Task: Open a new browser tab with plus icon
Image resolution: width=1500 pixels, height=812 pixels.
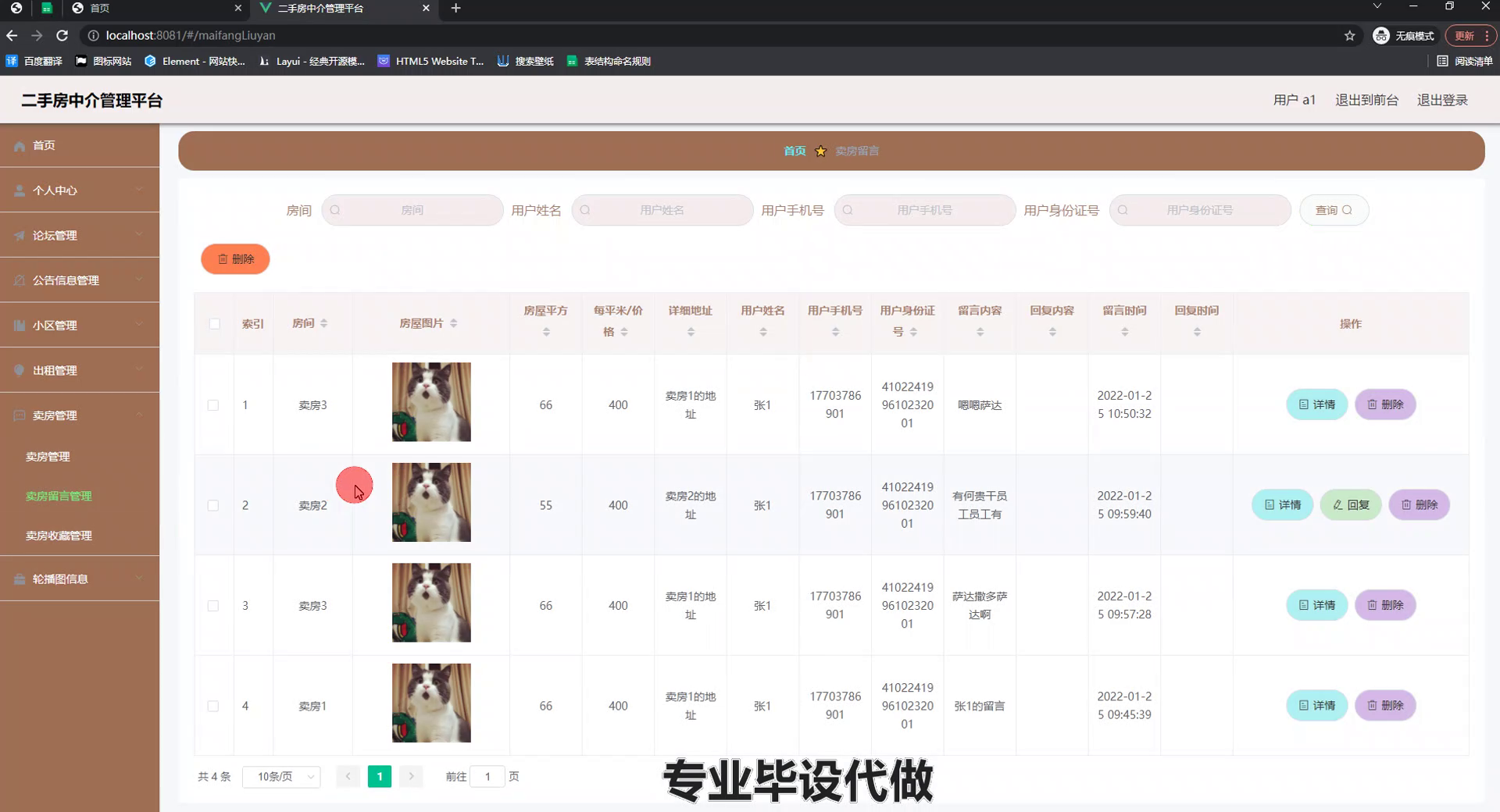Action: coord(456,8)
